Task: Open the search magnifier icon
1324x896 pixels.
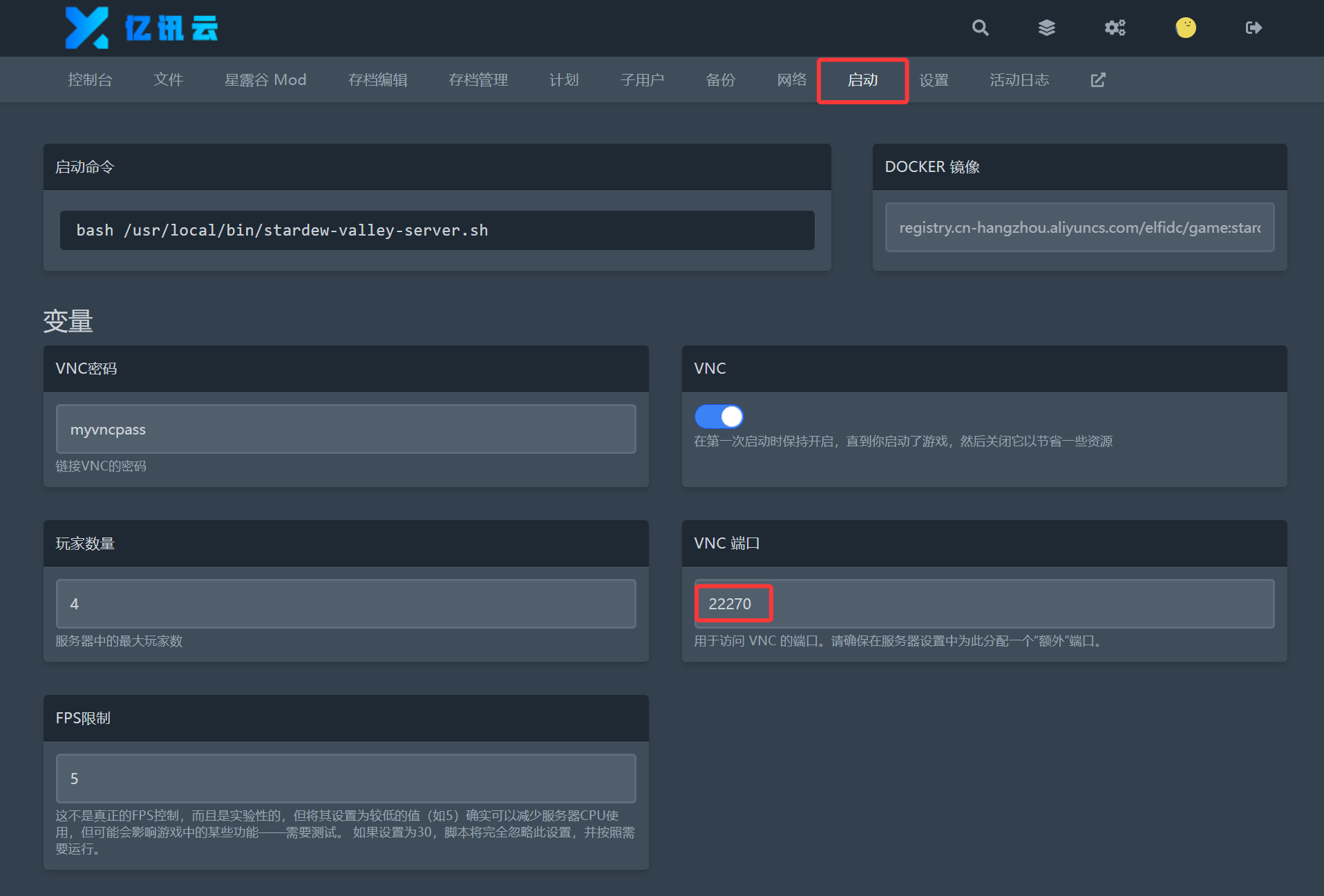Action: pos(980,28)
